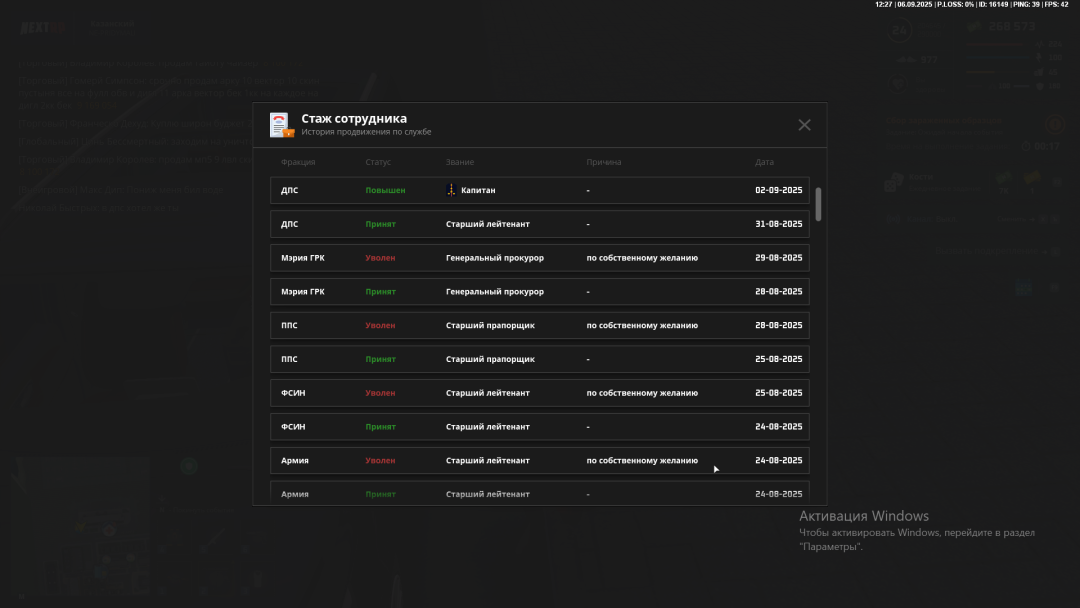Image resolution: width=1080 pixels, height=608 pixels.
Task: Click the Фракция column header
Action: point(298,162)
